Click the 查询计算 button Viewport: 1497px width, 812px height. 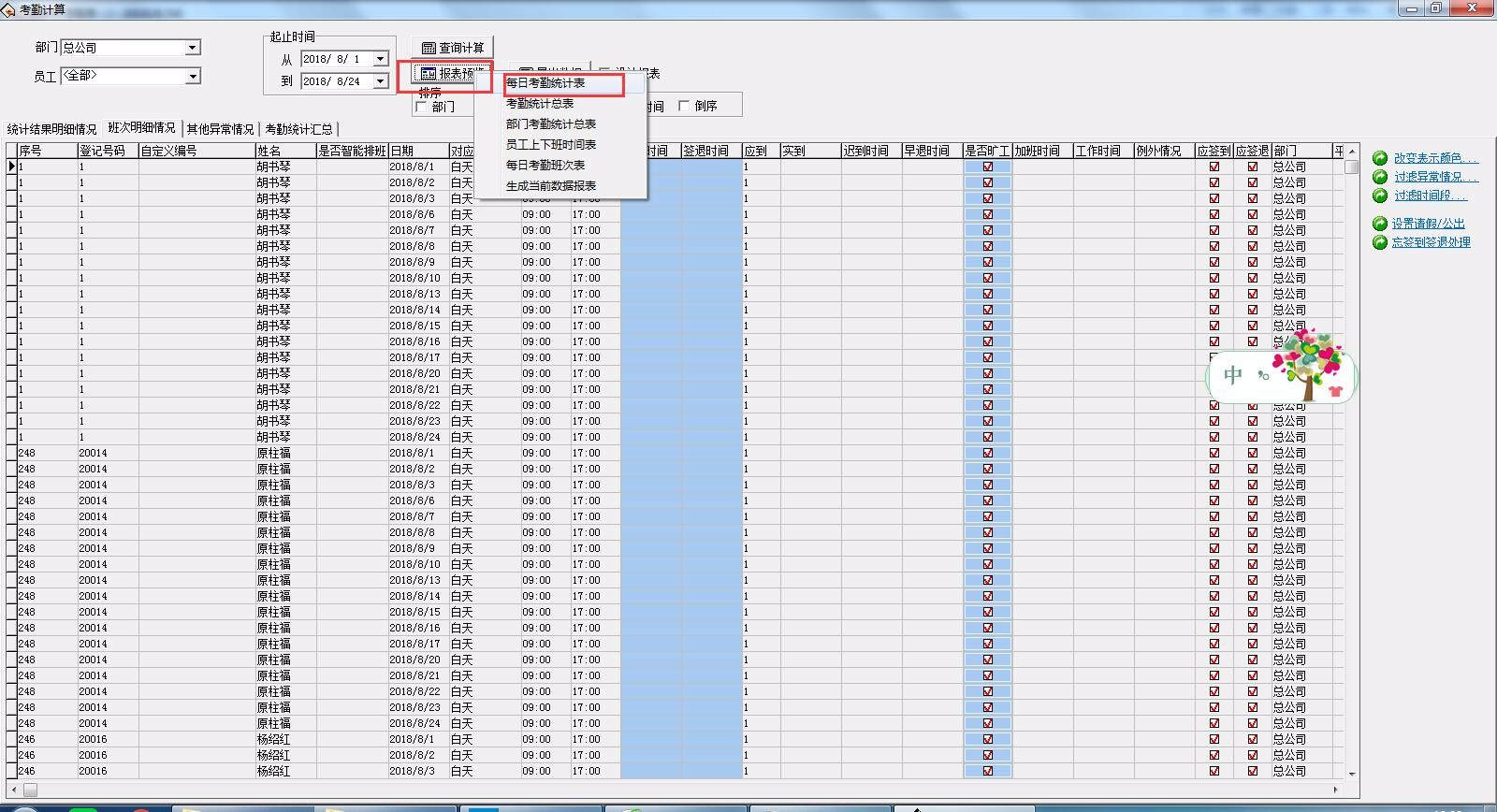click(x=452, y=48)
